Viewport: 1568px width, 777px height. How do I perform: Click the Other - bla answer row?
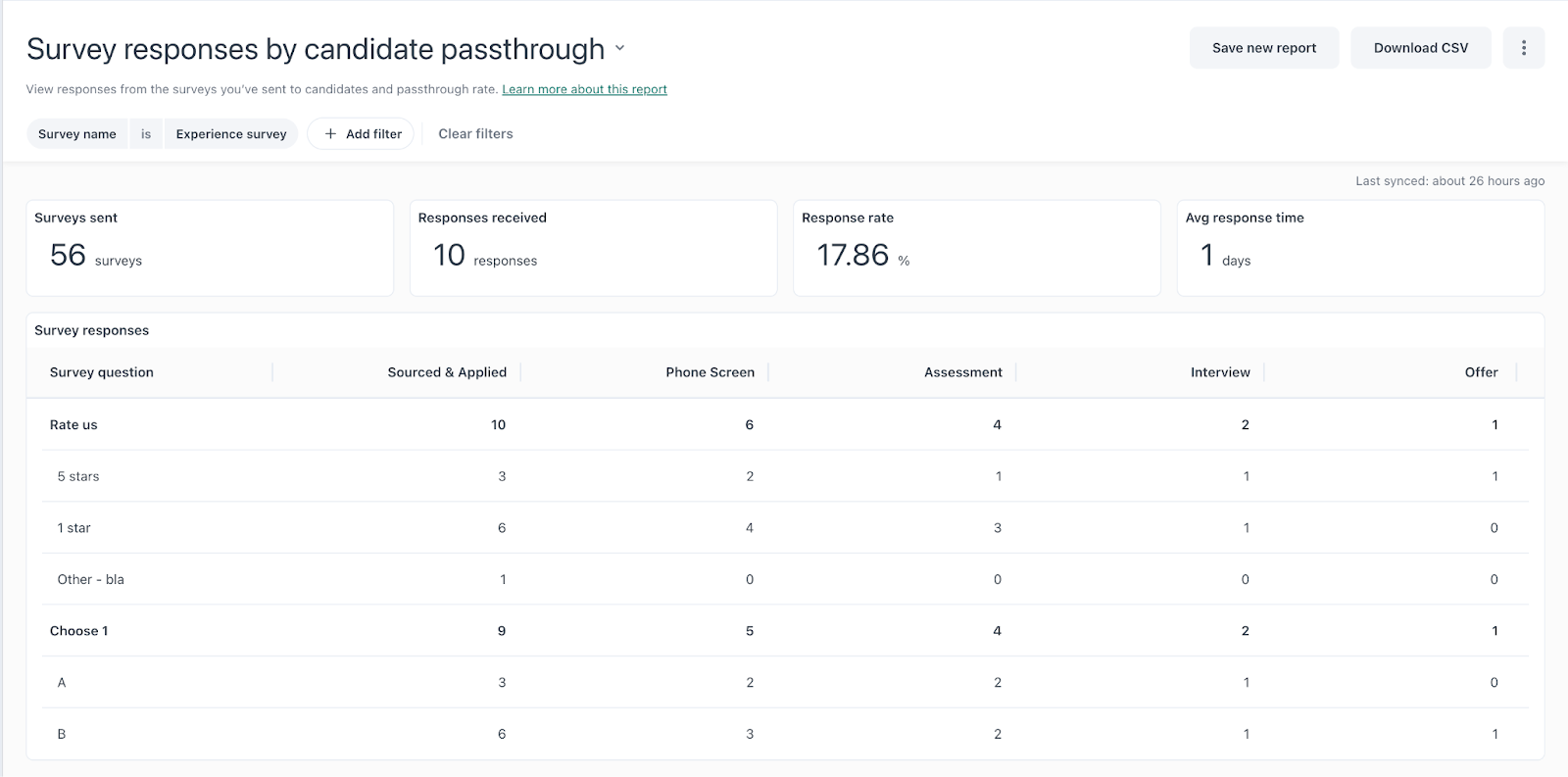90,580
